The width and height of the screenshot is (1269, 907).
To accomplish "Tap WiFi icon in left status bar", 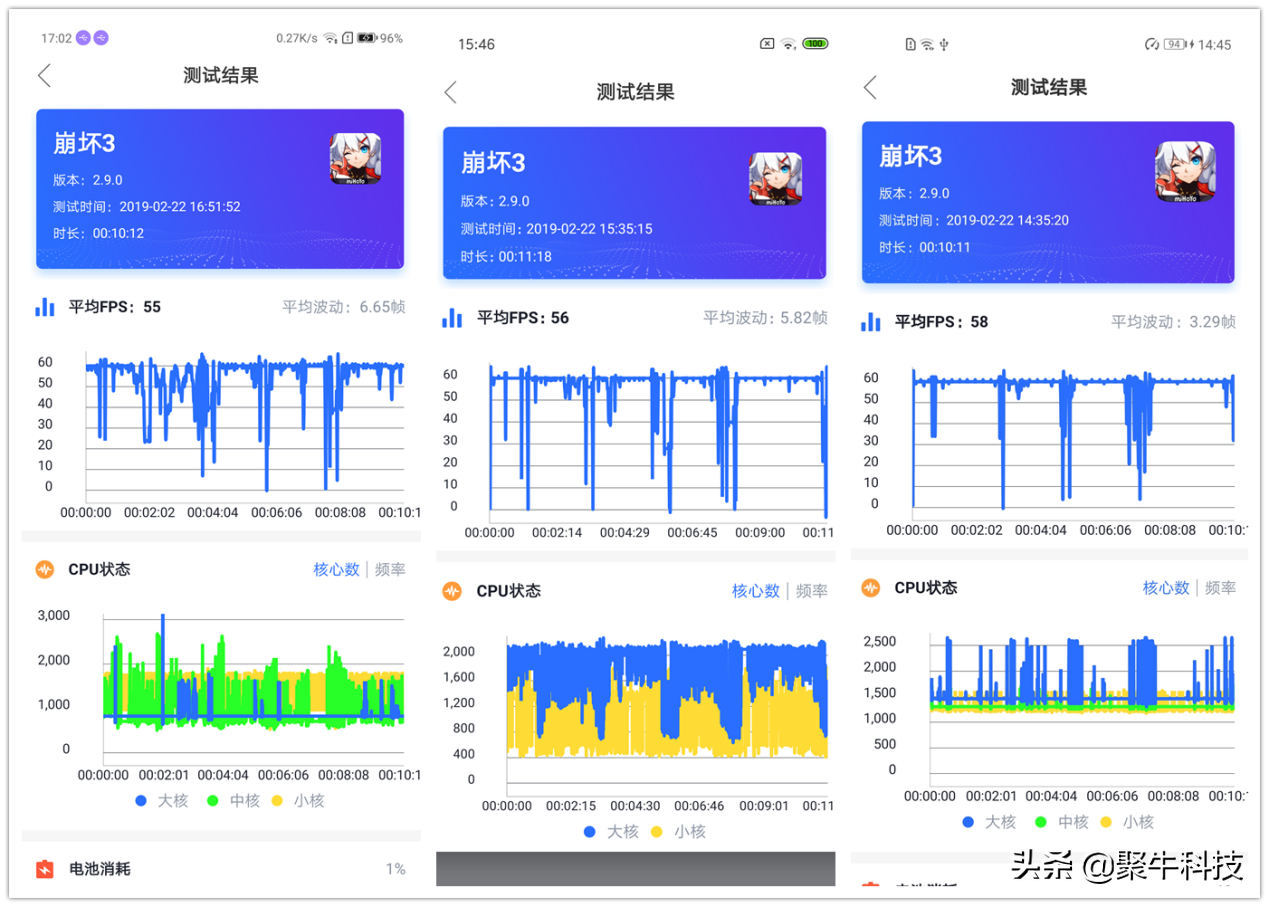I will point(330,38).
